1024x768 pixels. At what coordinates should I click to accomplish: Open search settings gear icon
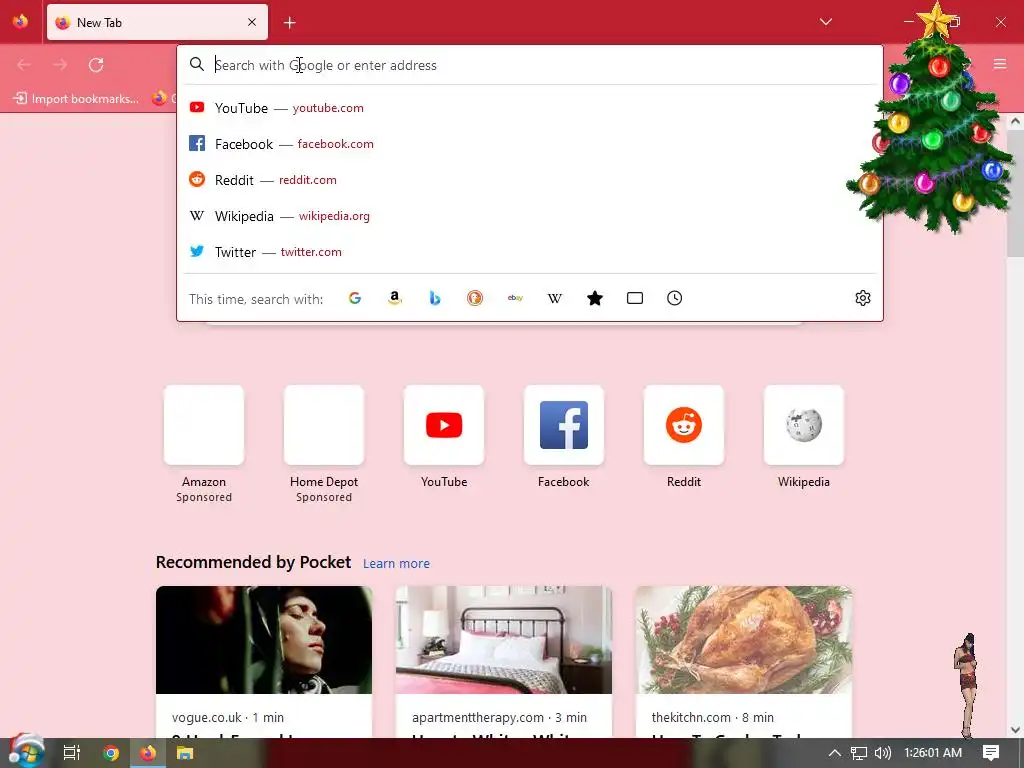tap(863, 298)
